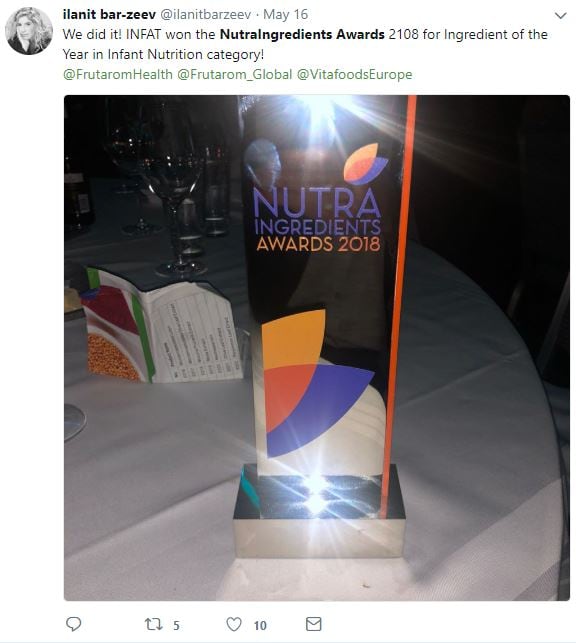Click the AWARDS 2018 text on trophy

tap(318, 244)
